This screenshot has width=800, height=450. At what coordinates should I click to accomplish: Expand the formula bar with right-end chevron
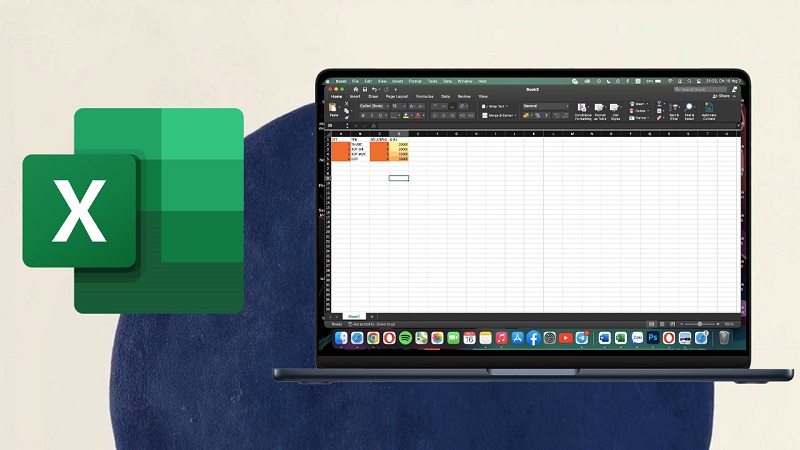pos(738,126)
